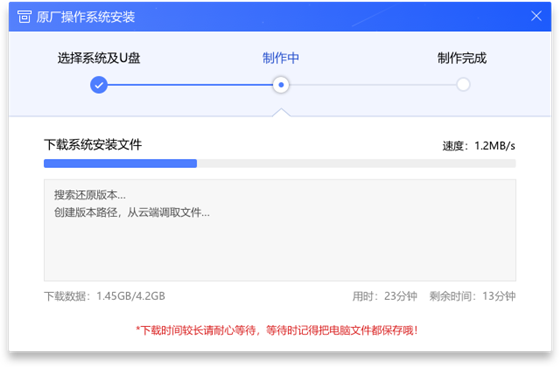Click the 用时: 23分钟 text

(385, 296)
